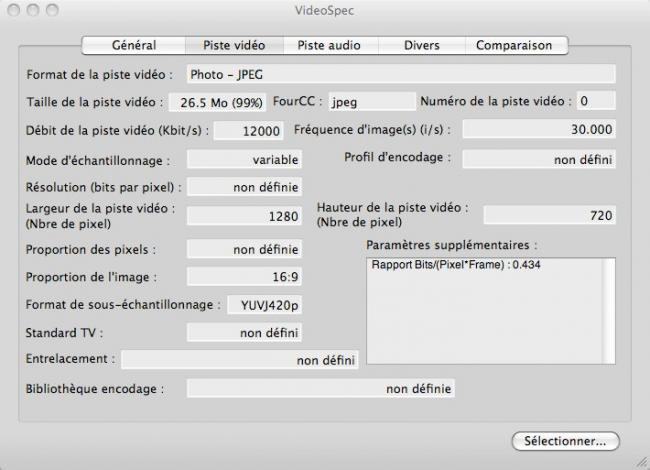Select the Piste vidéo tab
Image resolution: width=650 pixels, height=470 pixels.
[x=234, y=45]
